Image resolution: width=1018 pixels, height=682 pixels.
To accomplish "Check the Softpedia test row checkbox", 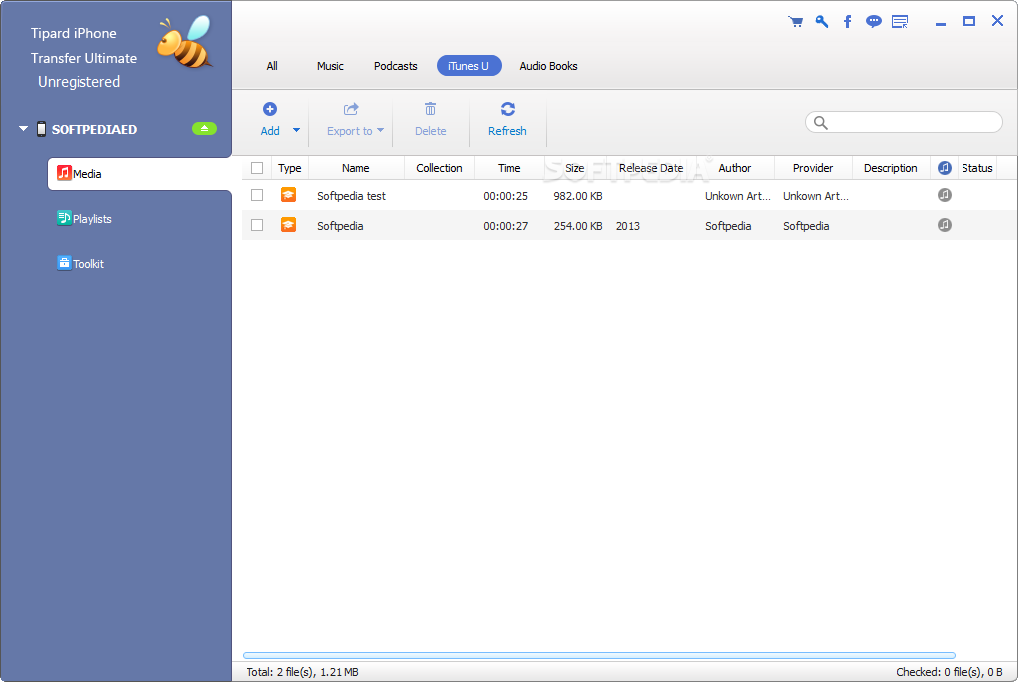I will [257, 195].
